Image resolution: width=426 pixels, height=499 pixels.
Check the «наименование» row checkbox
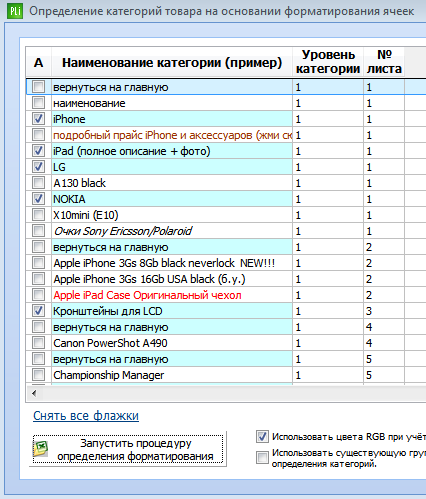point(38,103)
